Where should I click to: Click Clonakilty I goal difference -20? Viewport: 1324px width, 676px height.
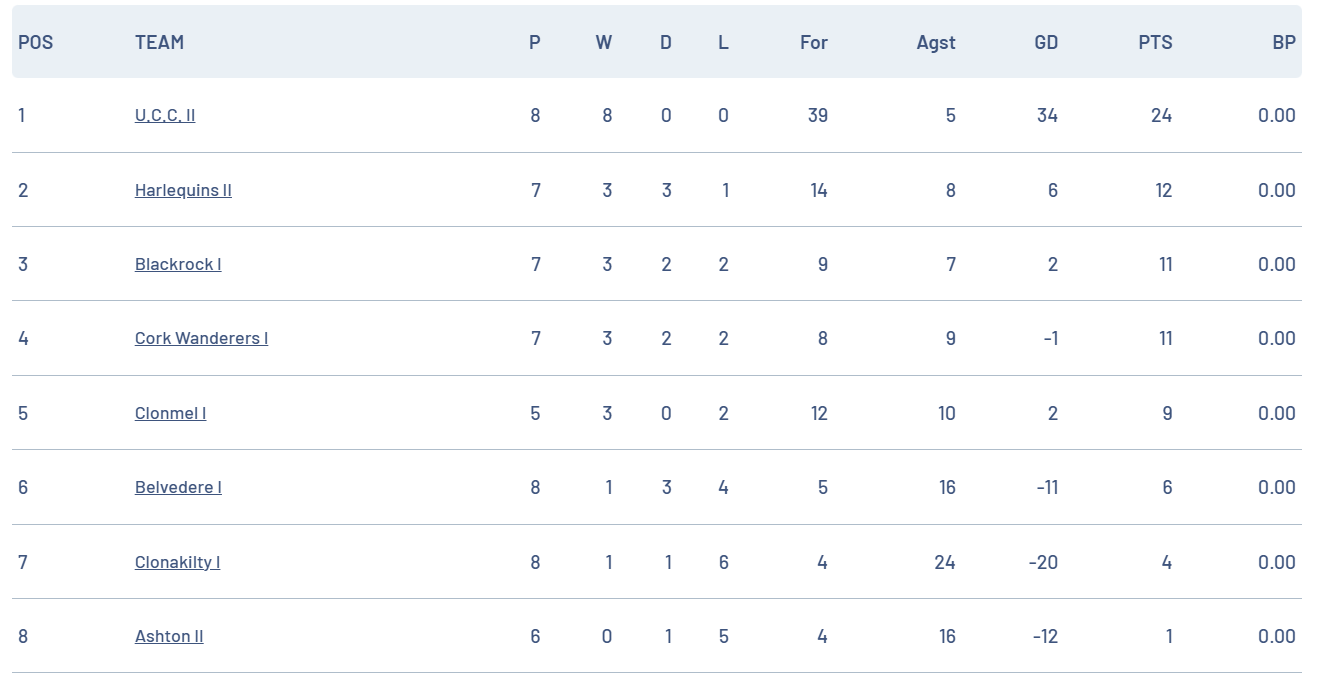[x=1043, y=562]
